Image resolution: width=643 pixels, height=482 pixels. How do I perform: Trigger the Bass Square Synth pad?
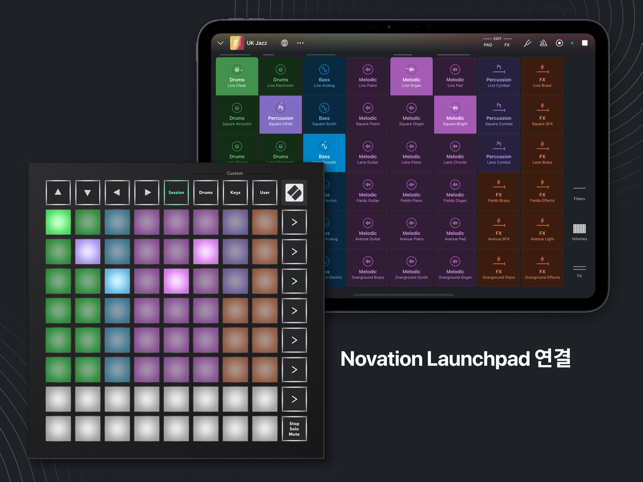(324, 114)
